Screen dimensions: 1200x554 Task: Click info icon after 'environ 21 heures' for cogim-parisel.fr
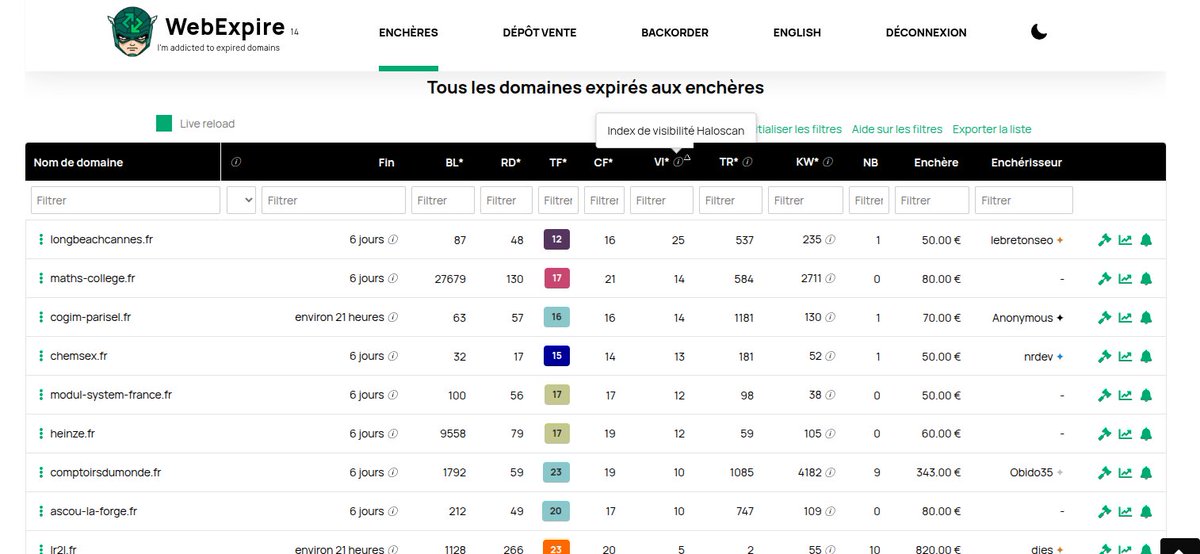tap(393, 318)
